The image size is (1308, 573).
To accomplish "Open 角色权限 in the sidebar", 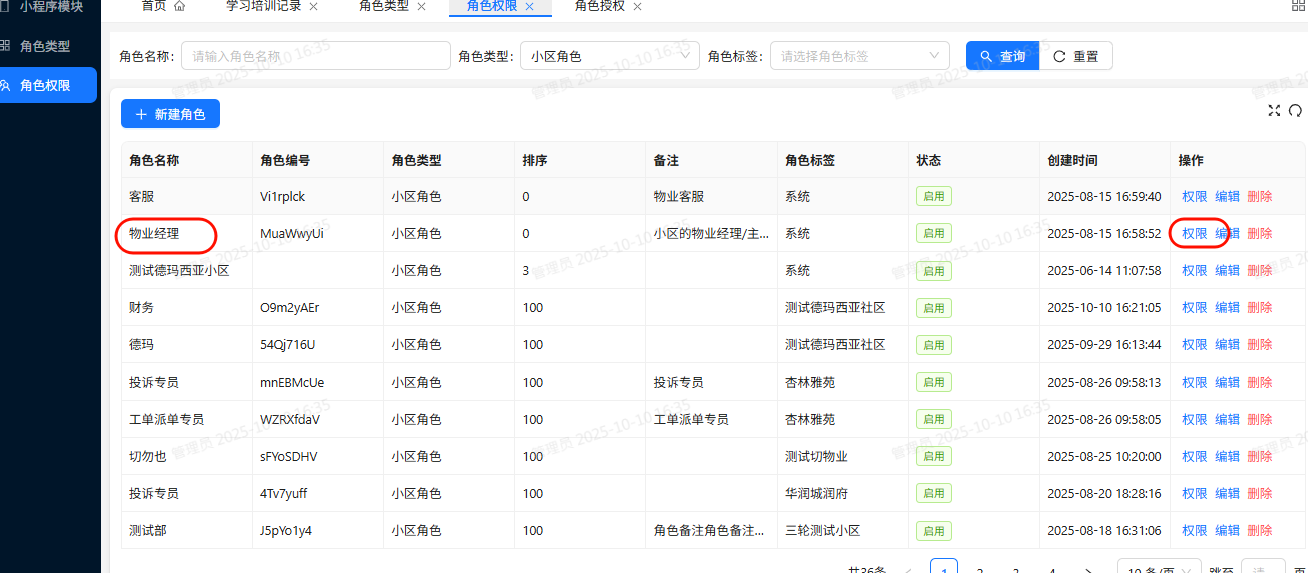I will pos(45,85).
